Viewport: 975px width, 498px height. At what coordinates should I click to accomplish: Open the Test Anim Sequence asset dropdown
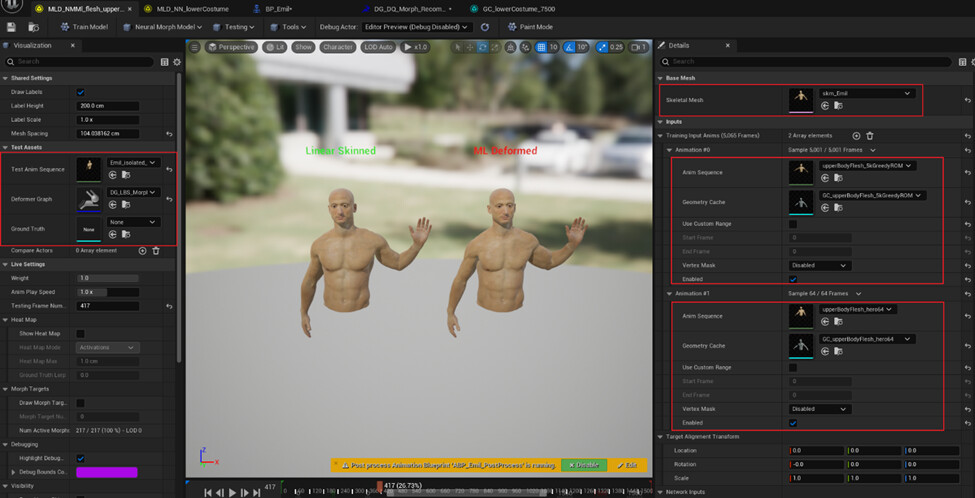[x=133, y=163]
